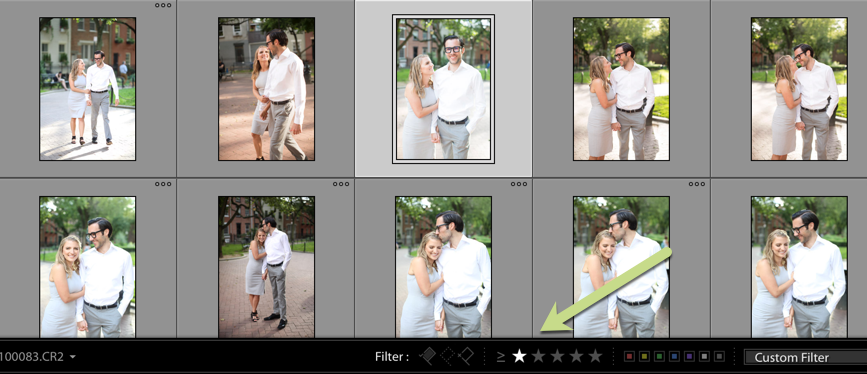Toggle green color label filter

point(659,356)
